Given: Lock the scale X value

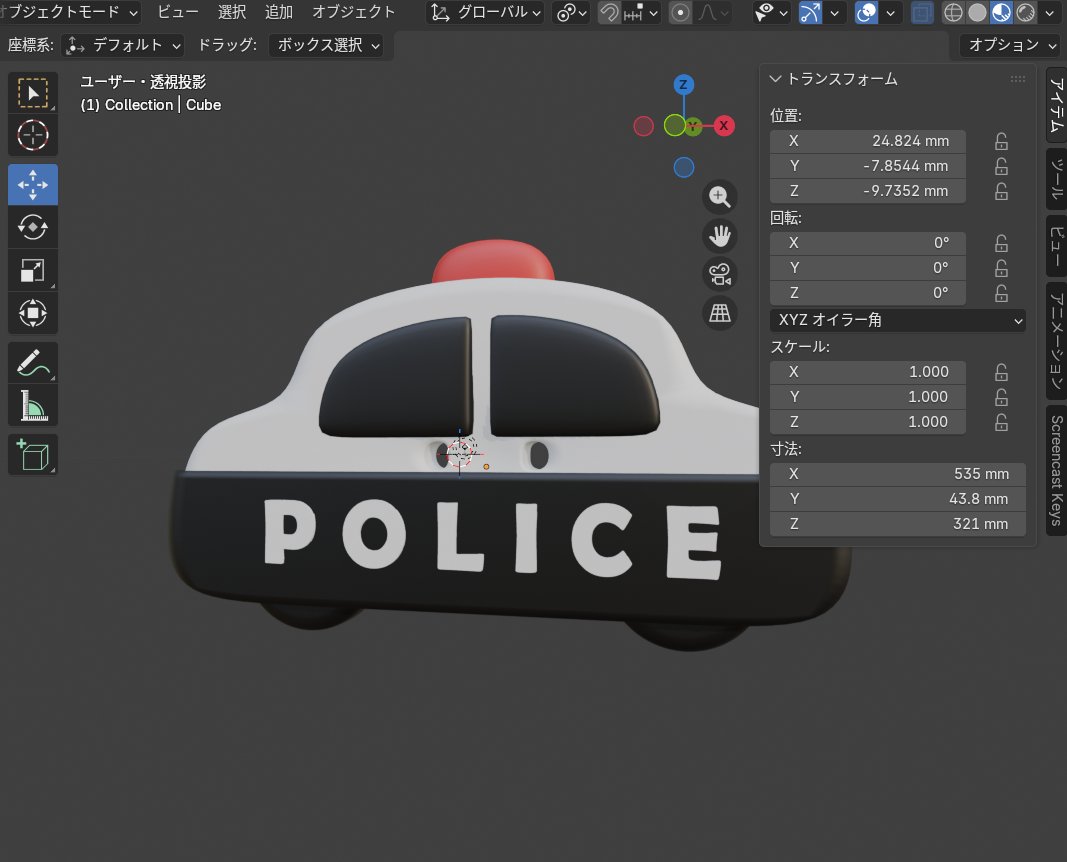Looking at the screenshot, I should (x=1001, y=372).
